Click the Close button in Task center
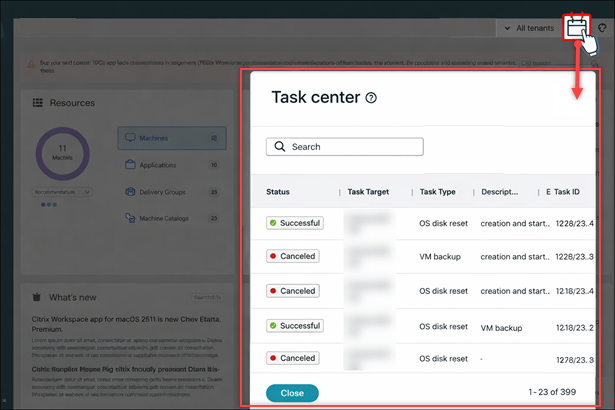The image size is (615, 410). coord(292,393)
